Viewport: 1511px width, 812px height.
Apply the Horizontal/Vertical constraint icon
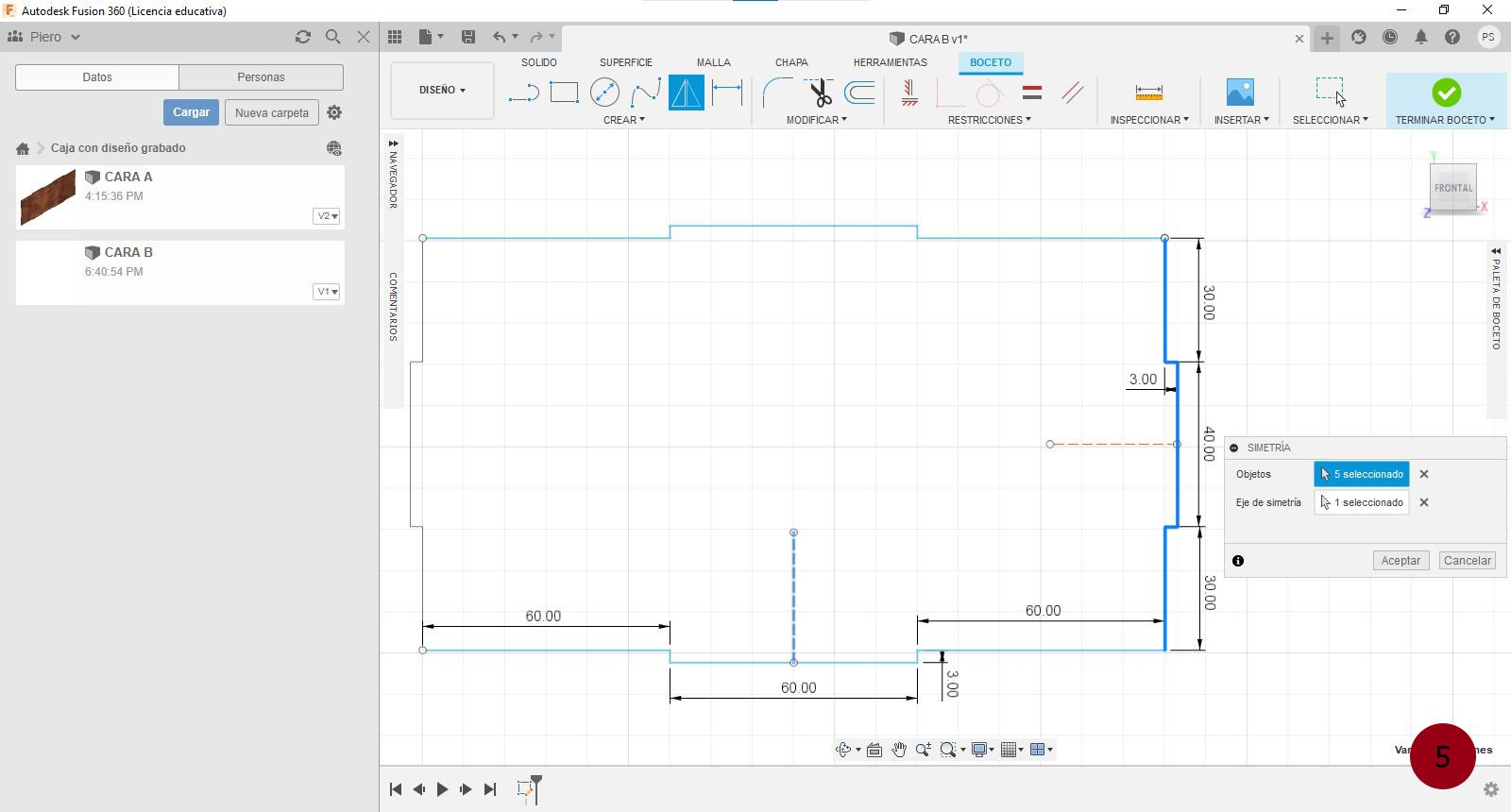point(909,93)
